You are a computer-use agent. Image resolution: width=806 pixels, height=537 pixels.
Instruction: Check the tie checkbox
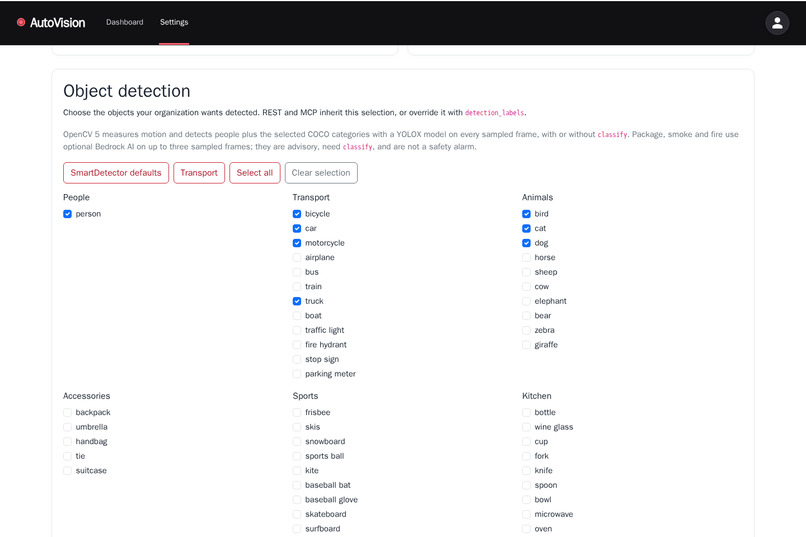[67, 456]
